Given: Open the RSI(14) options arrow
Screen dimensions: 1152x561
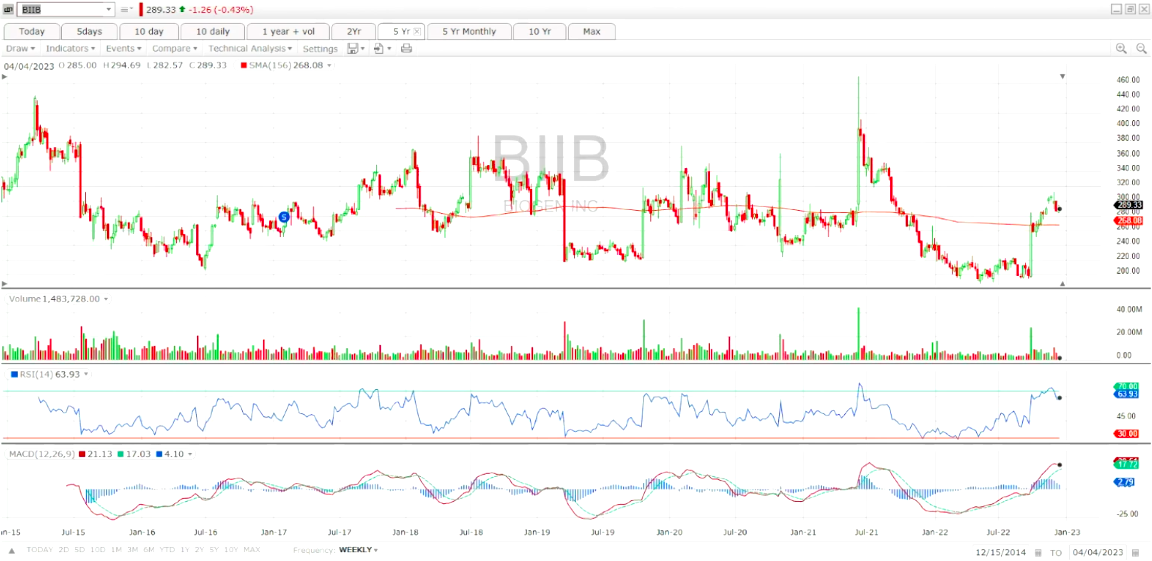Looking at the screenshot, I should click(86, 374).
